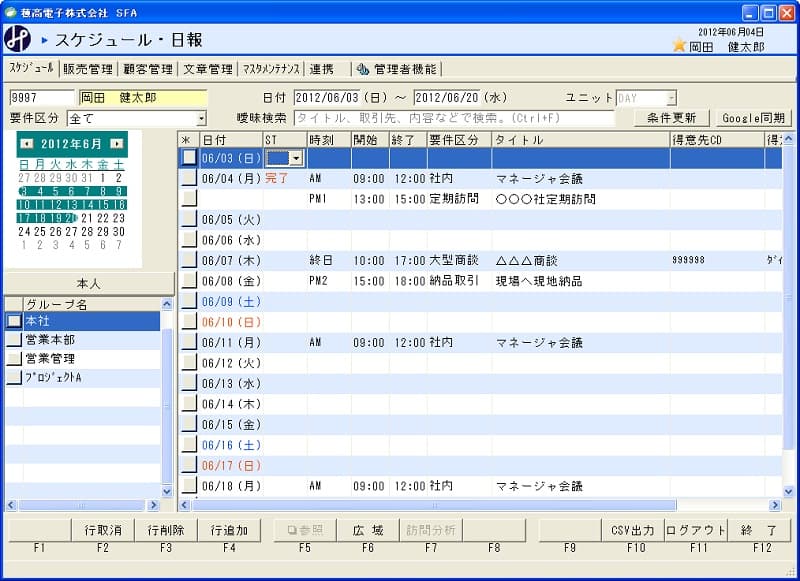This screenshot has width=800, height=581.
Task: Click the マネージャ会議 title in 06/11 row
Action: 540,342
